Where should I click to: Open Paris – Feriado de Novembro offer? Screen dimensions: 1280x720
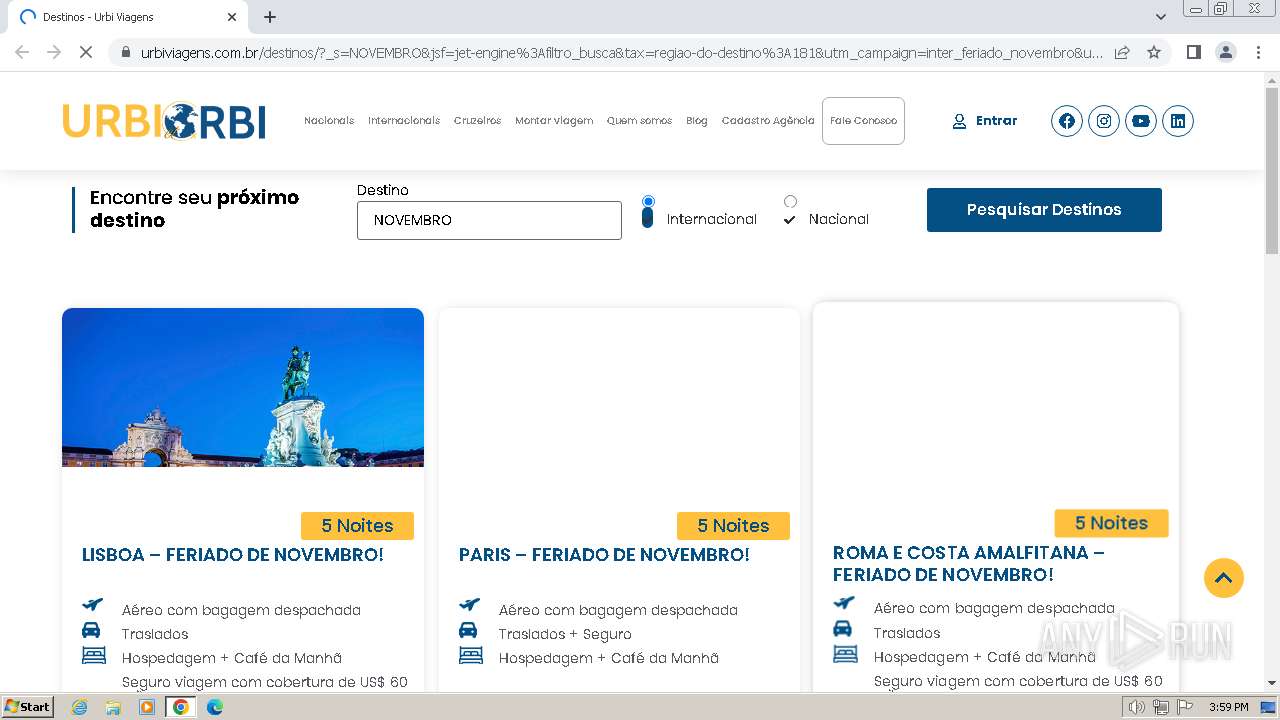pyautogui.click(x=604, y=555)
